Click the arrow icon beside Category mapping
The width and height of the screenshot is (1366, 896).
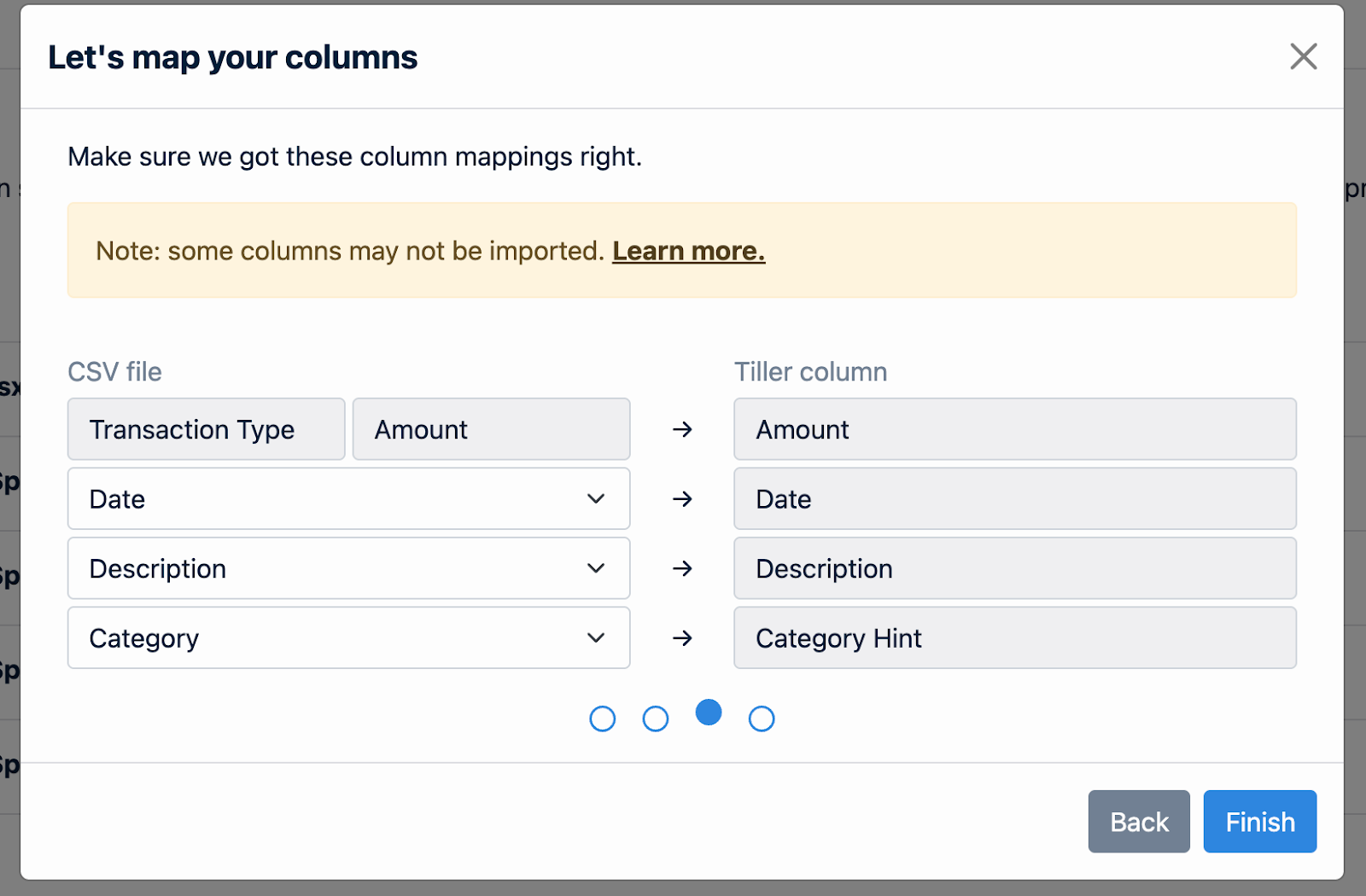(682, 638)
